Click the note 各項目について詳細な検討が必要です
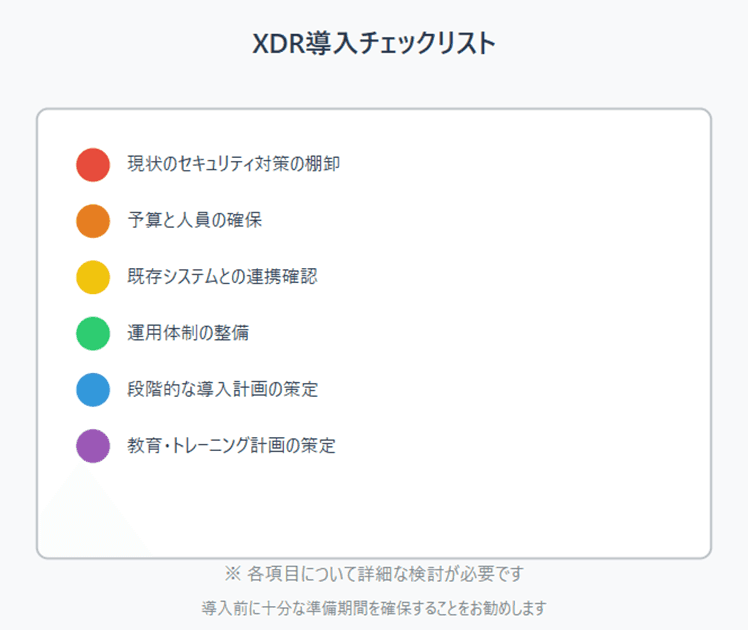Screen dimensions: 748x630 click(x=385, y=574)
